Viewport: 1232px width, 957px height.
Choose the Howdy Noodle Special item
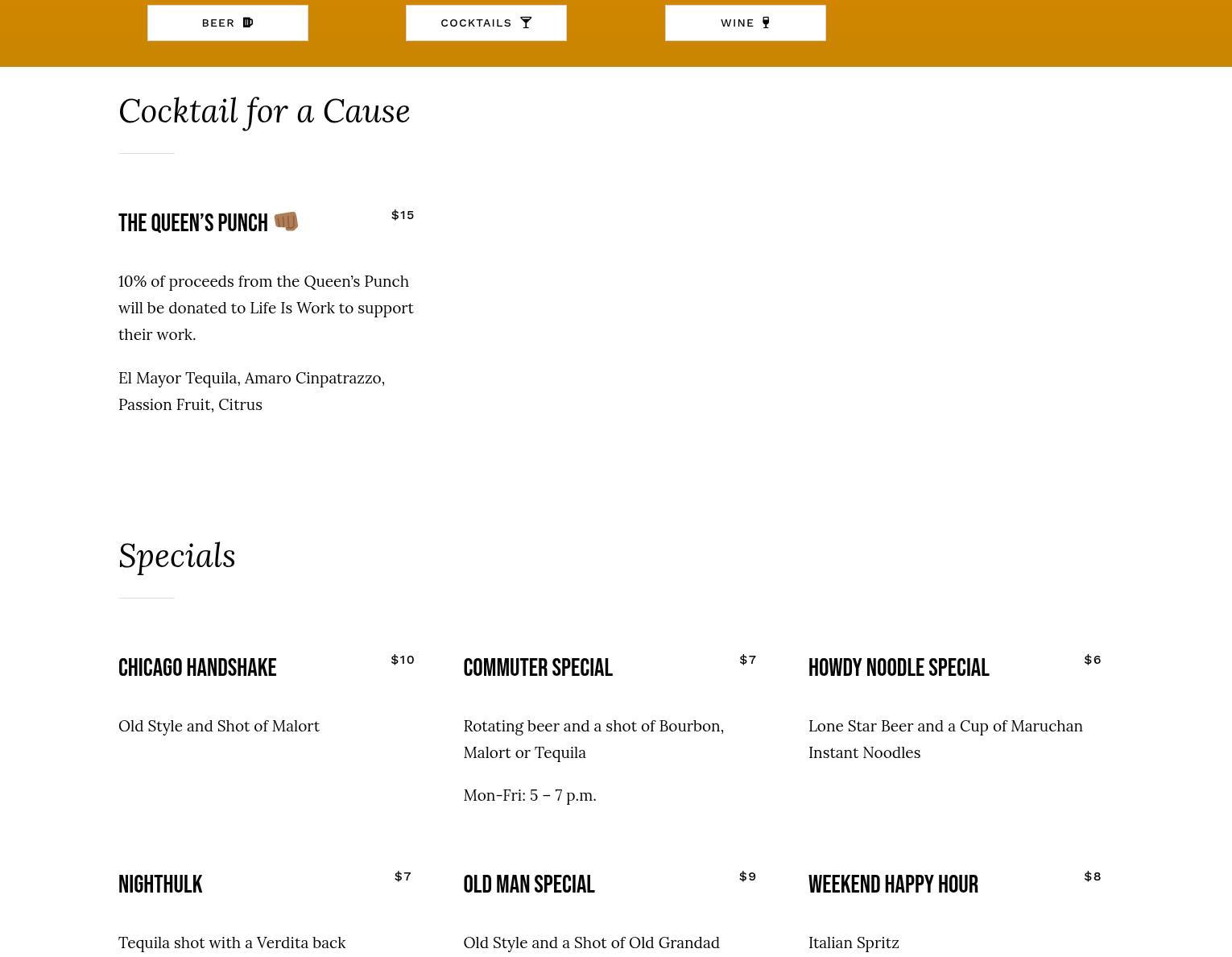click(x=899, y=668)
